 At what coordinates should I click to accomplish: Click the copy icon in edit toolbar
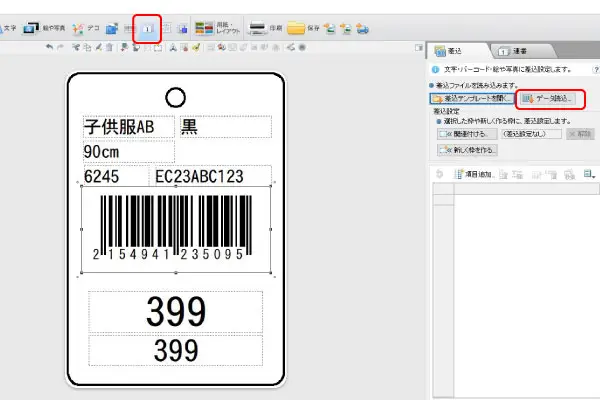point(87,47)
